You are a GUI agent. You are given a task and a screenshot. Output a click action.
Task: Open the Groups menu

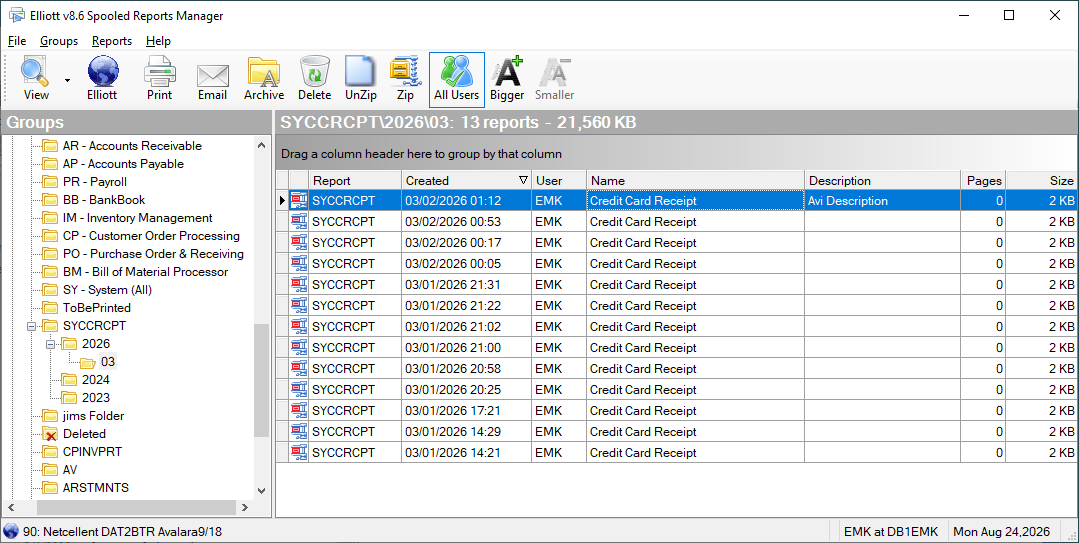(58, 41)
